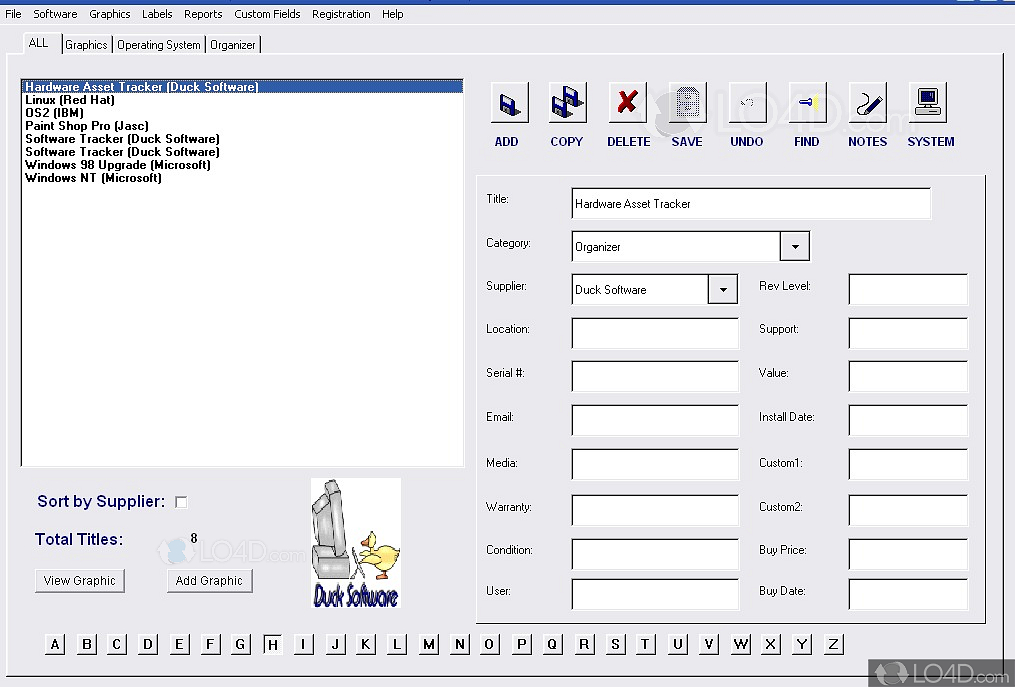Click the SAVE toolbar icon

pyautogui.click(x=687, y=103)
